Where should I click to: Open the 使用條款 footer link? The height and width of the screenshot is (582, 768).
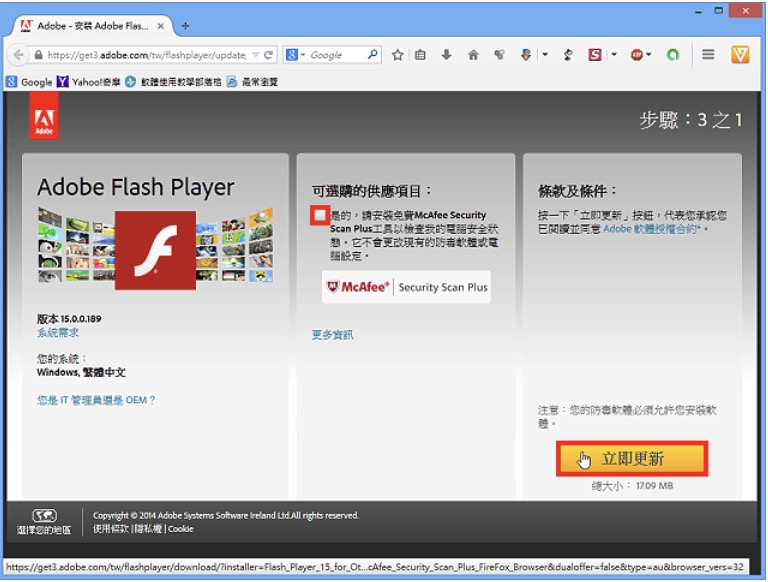pos(112,529)
